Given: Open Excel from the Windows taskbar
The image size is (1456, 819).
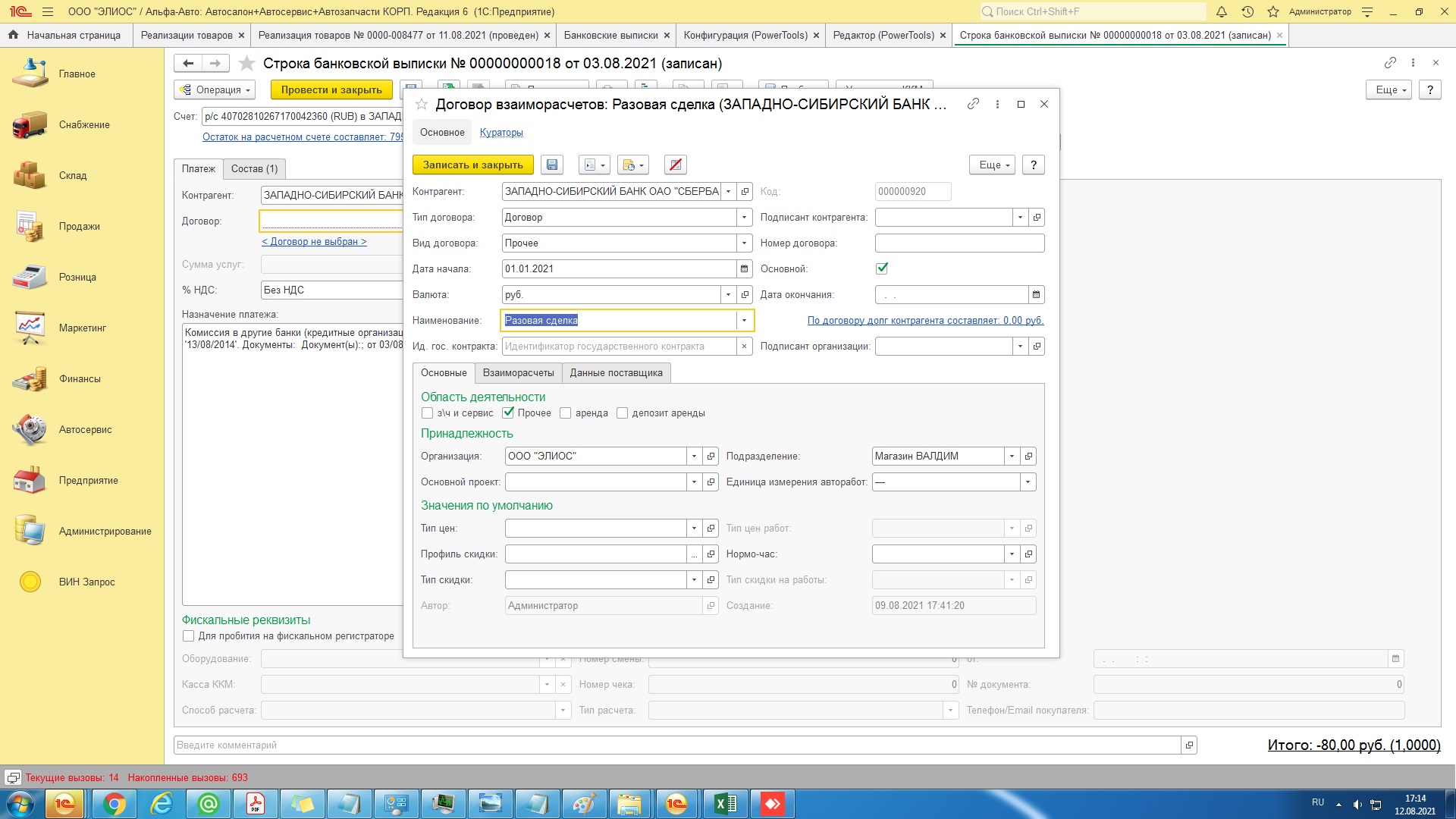Looking at the screenshot, I should (726, 803).
